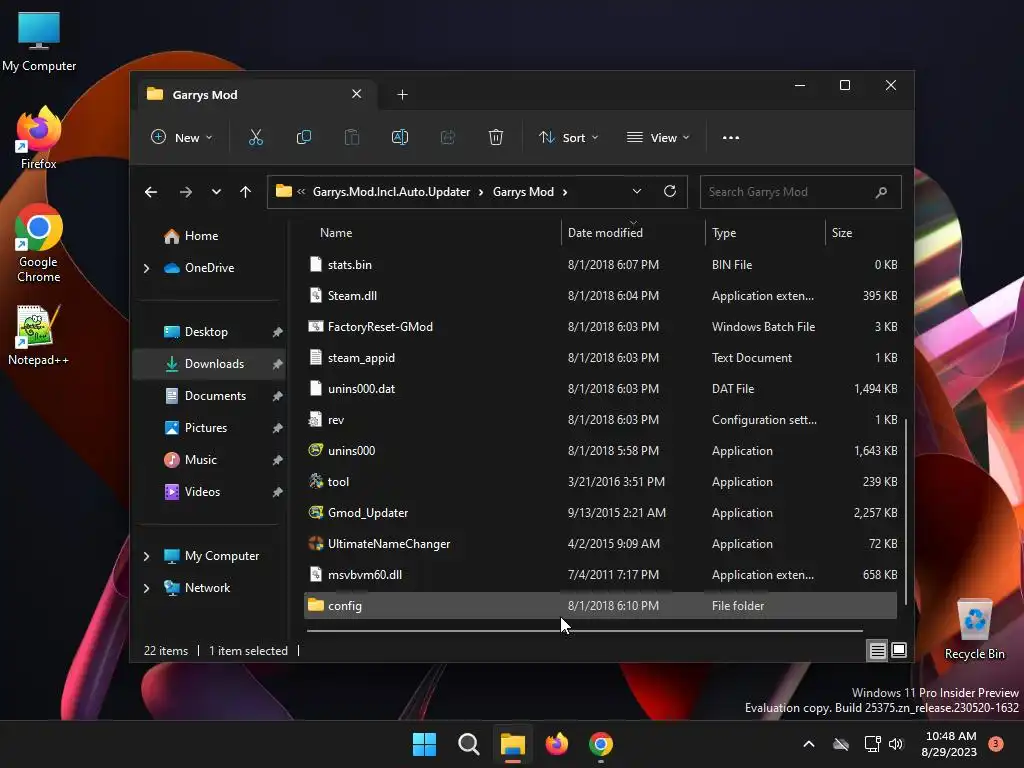Image resolution: width=1024 pixels, height=768 pixels.
Task: Add a new Explorer tab
Action: pos(402,95)
